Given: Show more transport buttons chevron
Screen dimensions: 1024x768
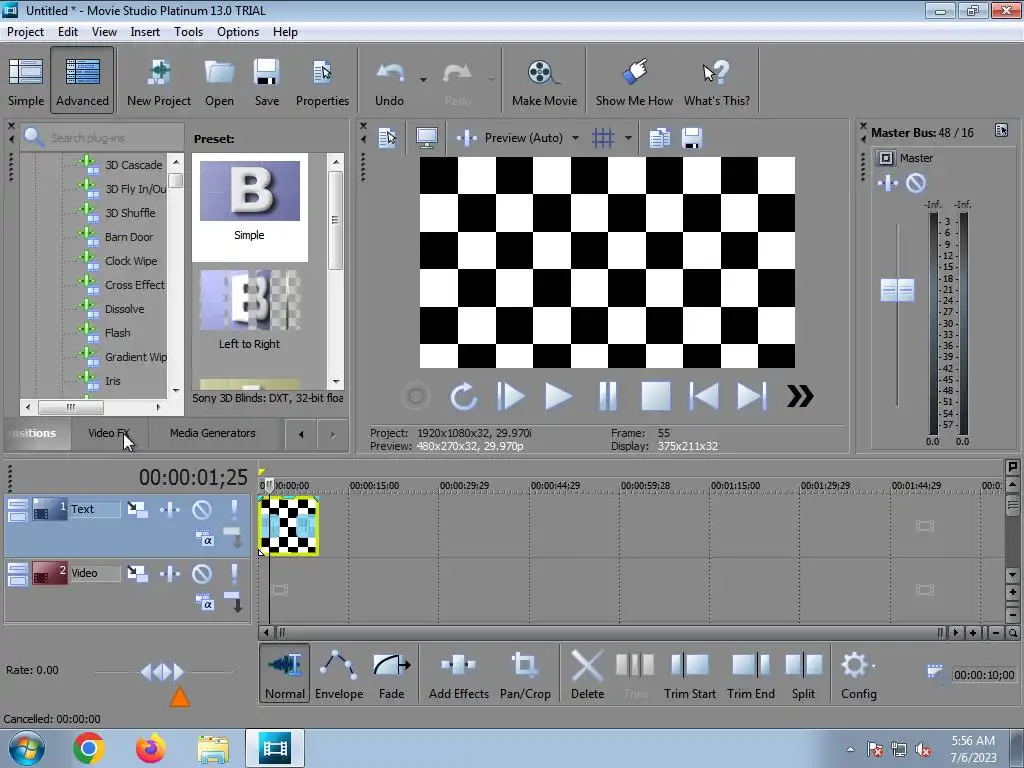Looking at the screenshot, I should pos(800,396).
